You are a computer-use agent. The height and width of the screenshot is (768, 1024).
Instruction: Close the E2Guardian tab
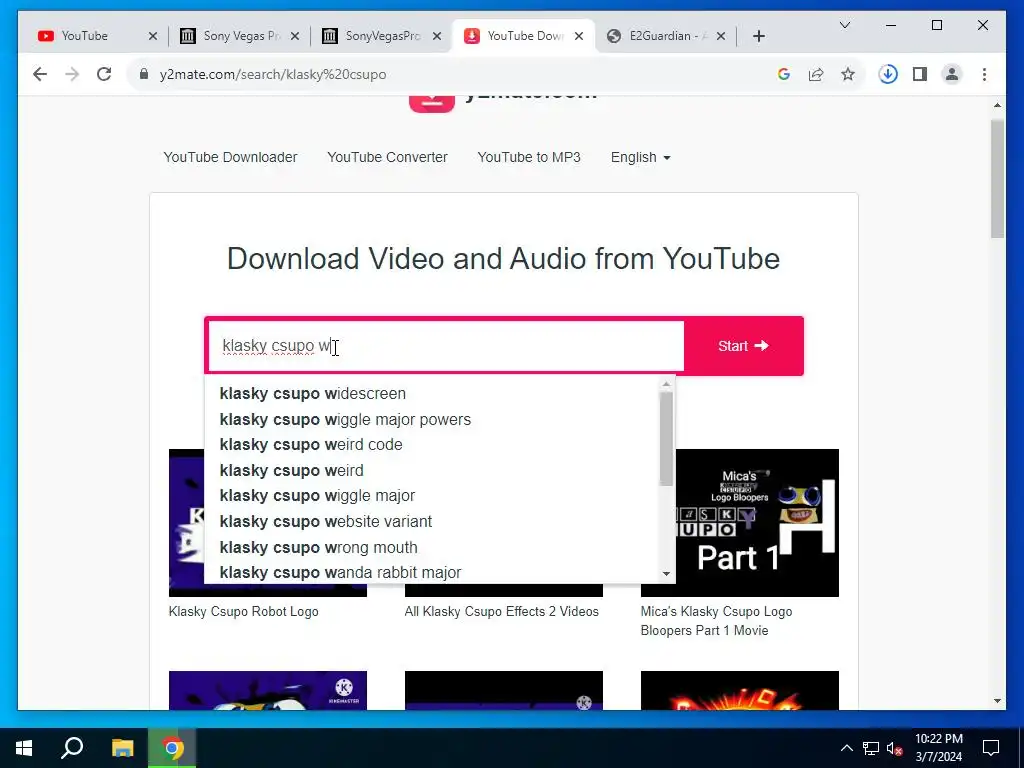[721, 36]
